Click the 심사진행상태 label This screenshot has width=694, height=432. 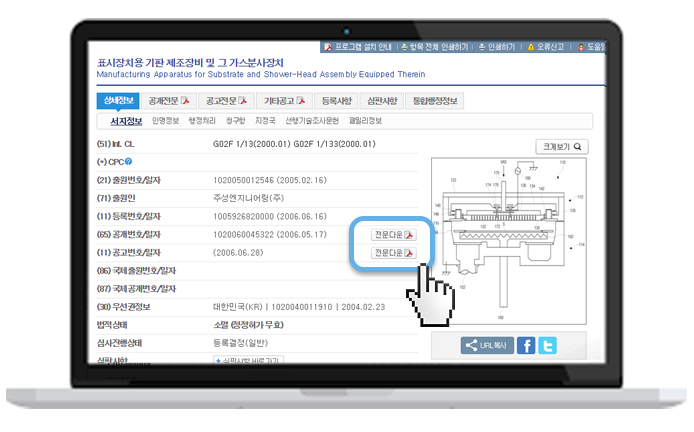(x=120, y=343)
